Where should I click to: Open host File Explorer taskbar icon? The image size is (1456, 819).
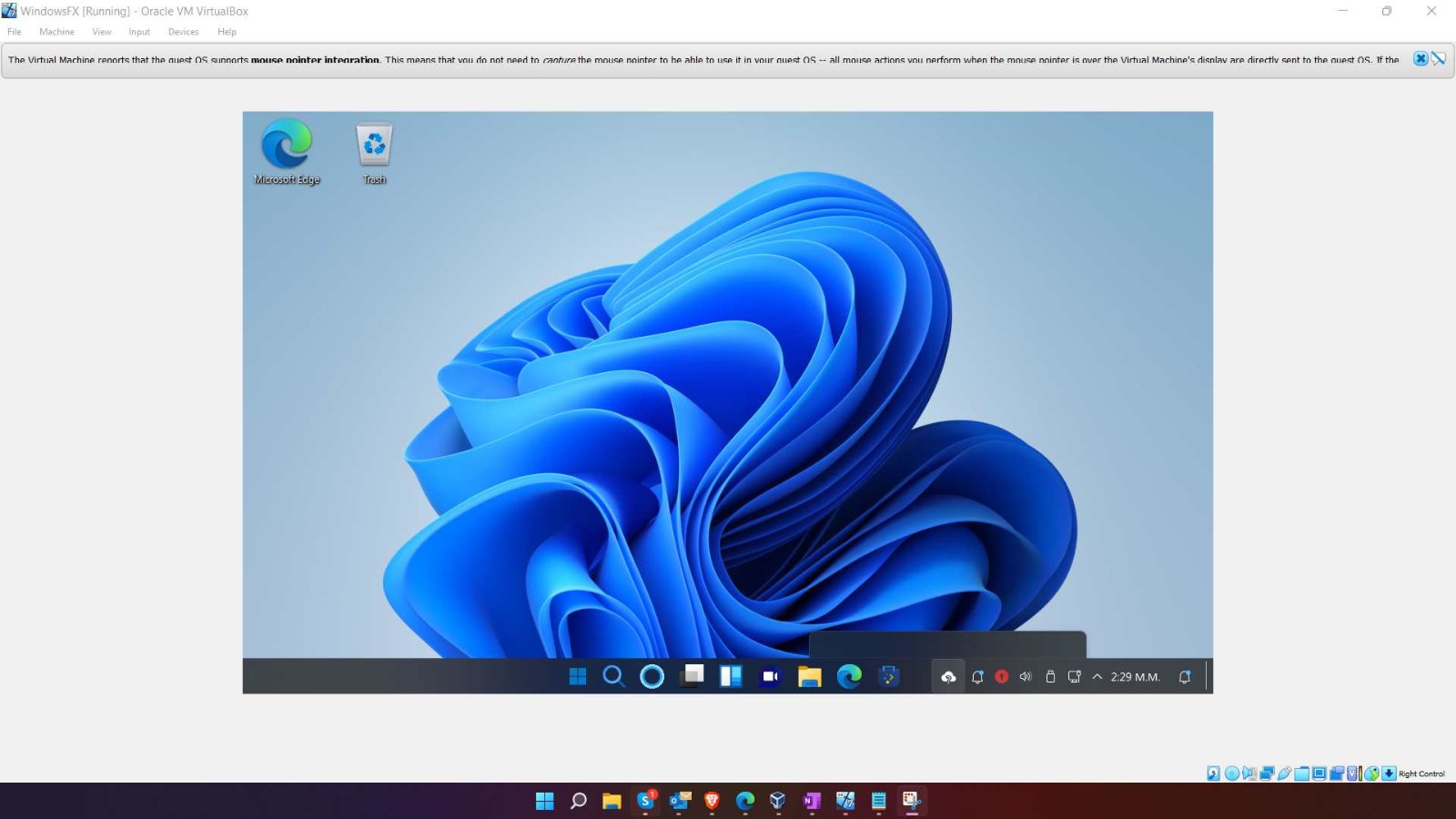(x=612, y=801)
